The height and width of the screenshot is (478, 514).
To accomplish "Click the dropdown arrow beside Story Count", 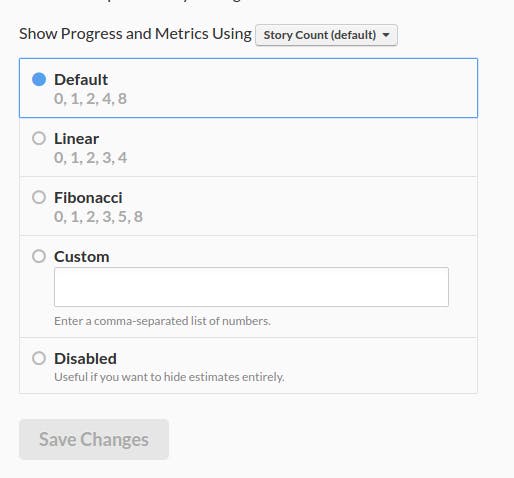I will 386,35.
